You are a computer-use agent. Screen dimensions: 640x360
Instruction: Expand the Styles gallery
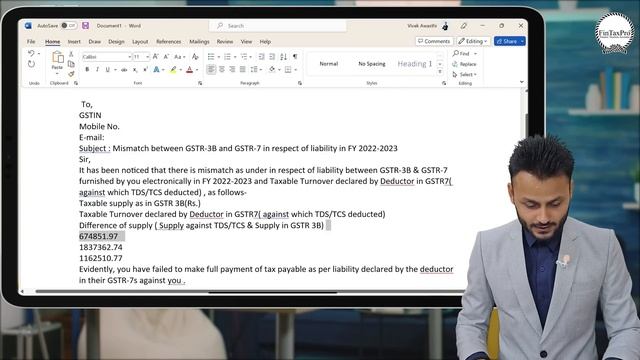(440, 72)
